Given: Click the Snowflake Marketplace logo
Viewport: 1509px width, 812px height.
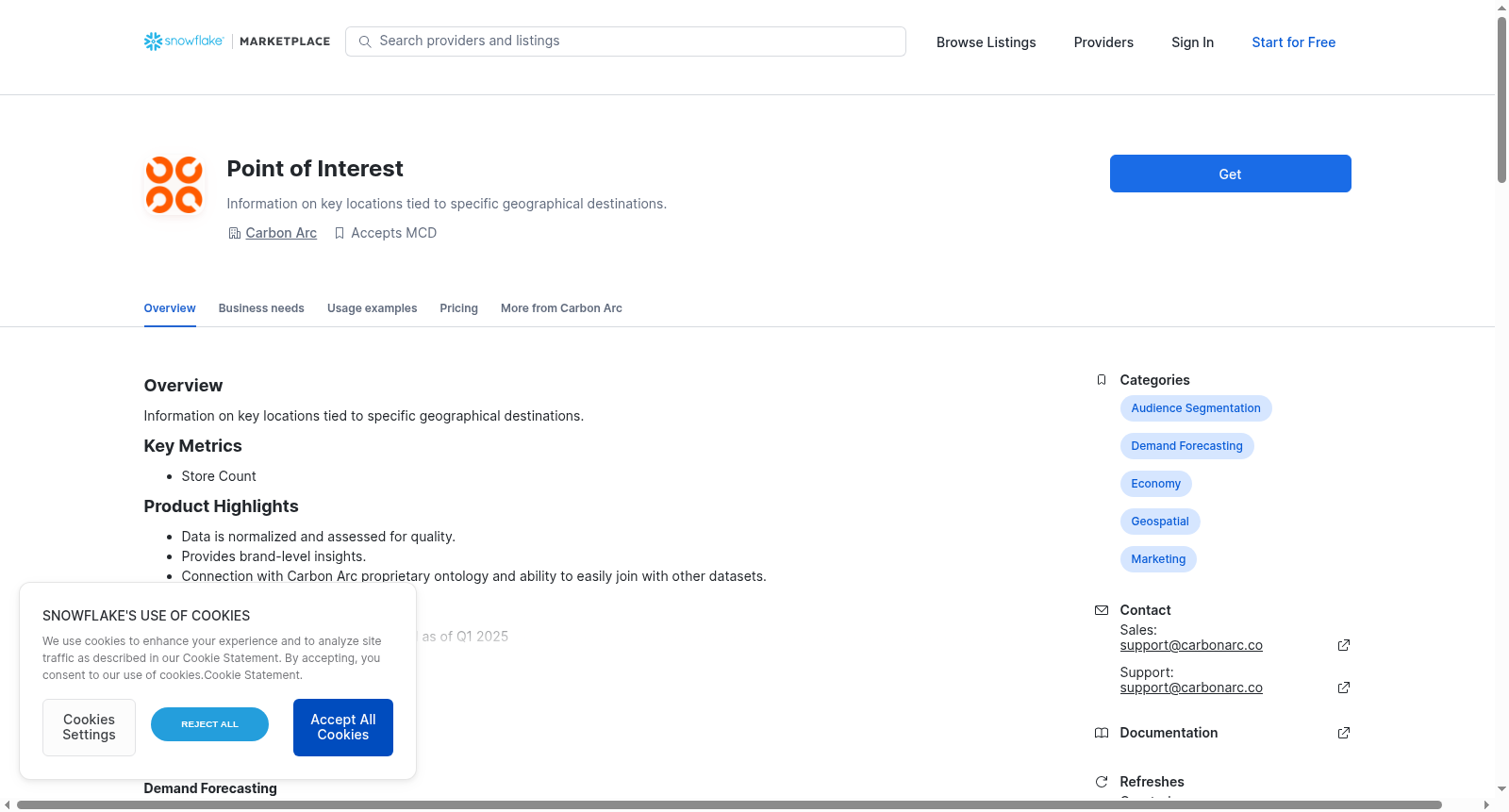Looking at the screenshot, I should click(237, 41).
